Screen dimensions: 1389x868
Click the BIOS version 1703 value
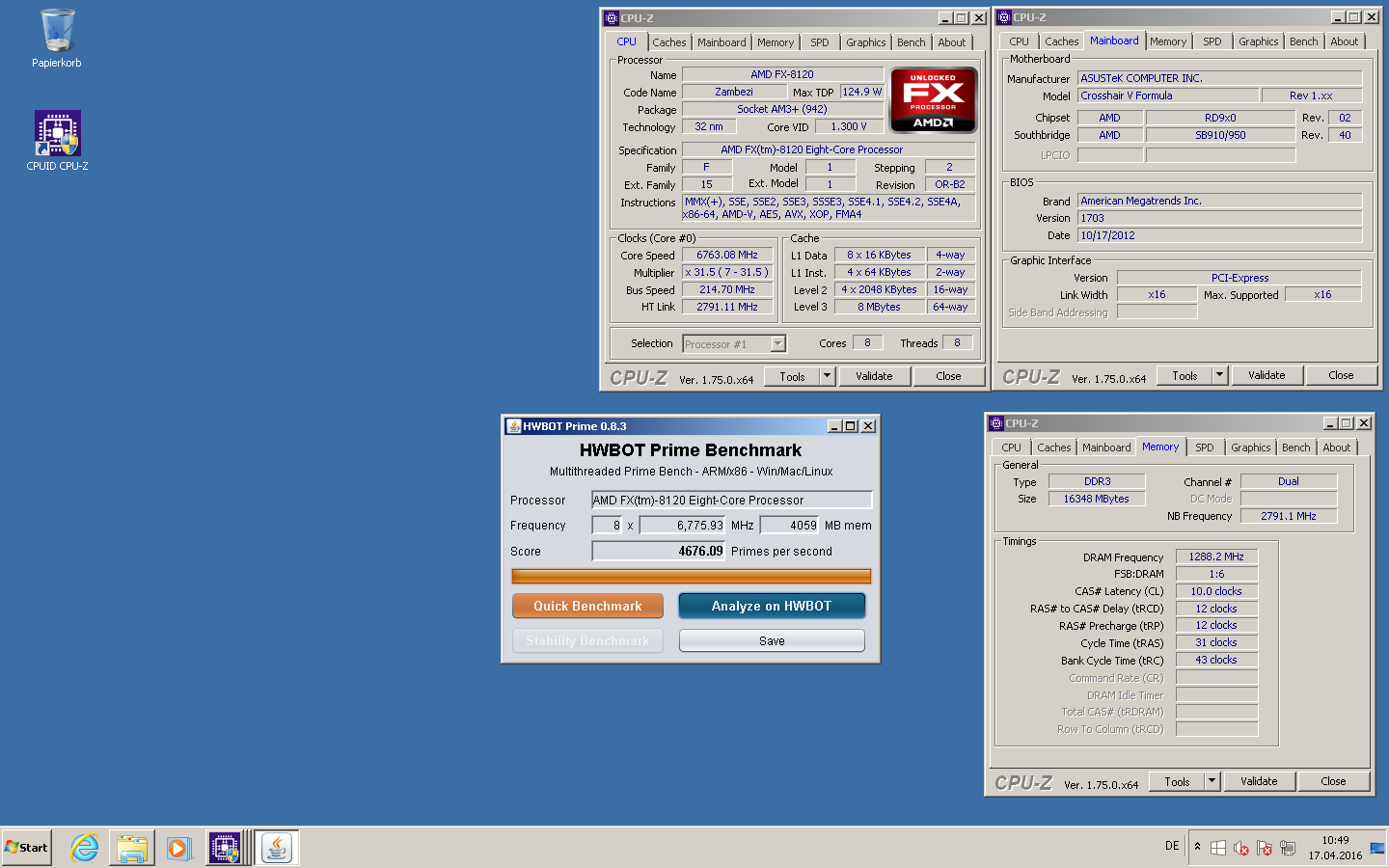[1220, 218]
